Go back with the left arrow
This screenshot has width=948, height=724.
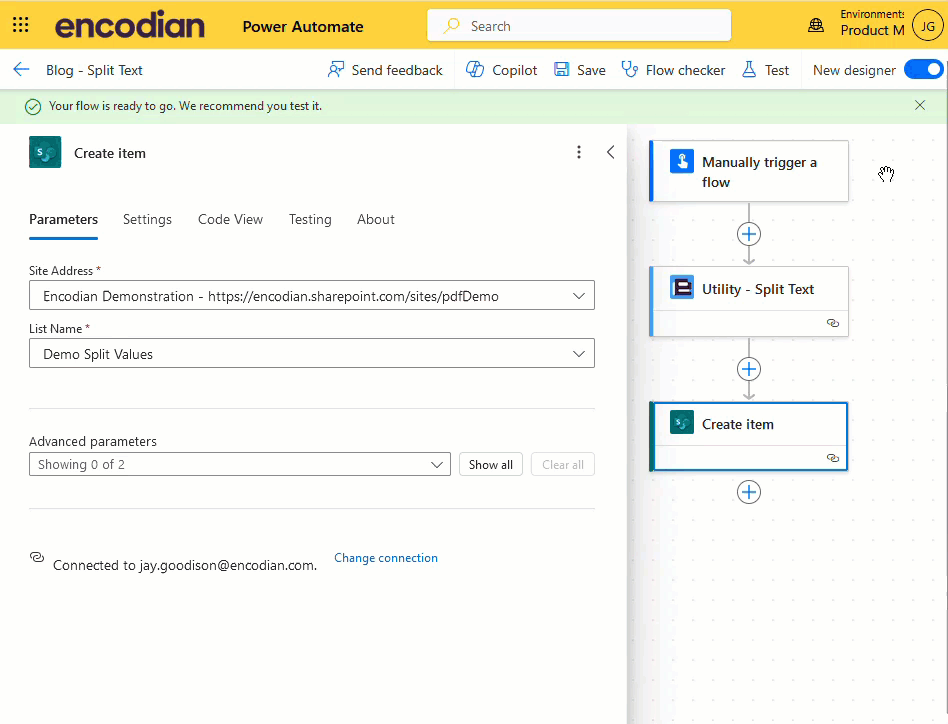(21, 69)
